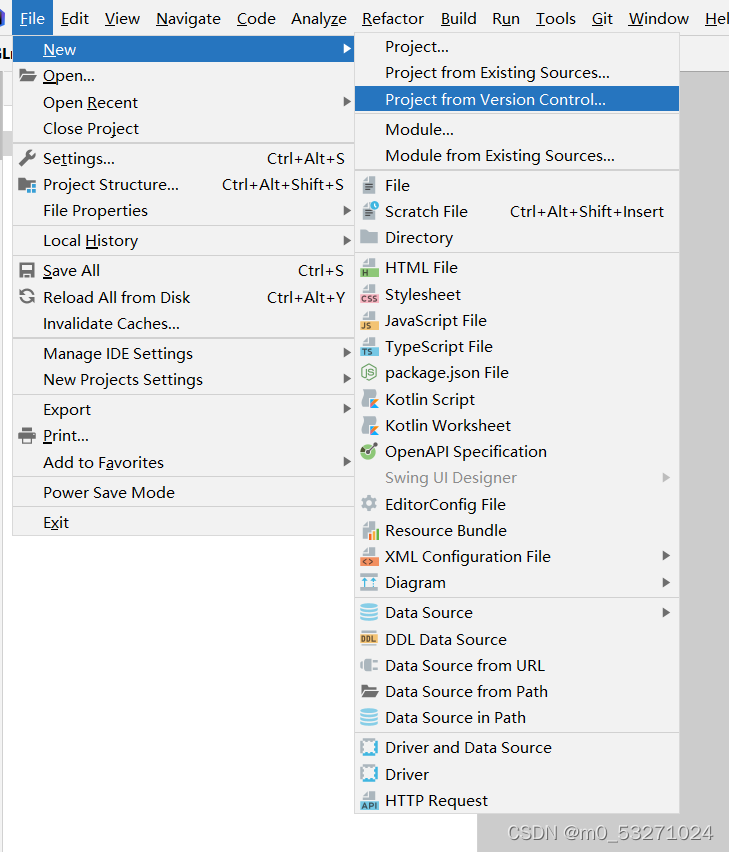Toggle Power Save Mode

[x=183, y=492]
